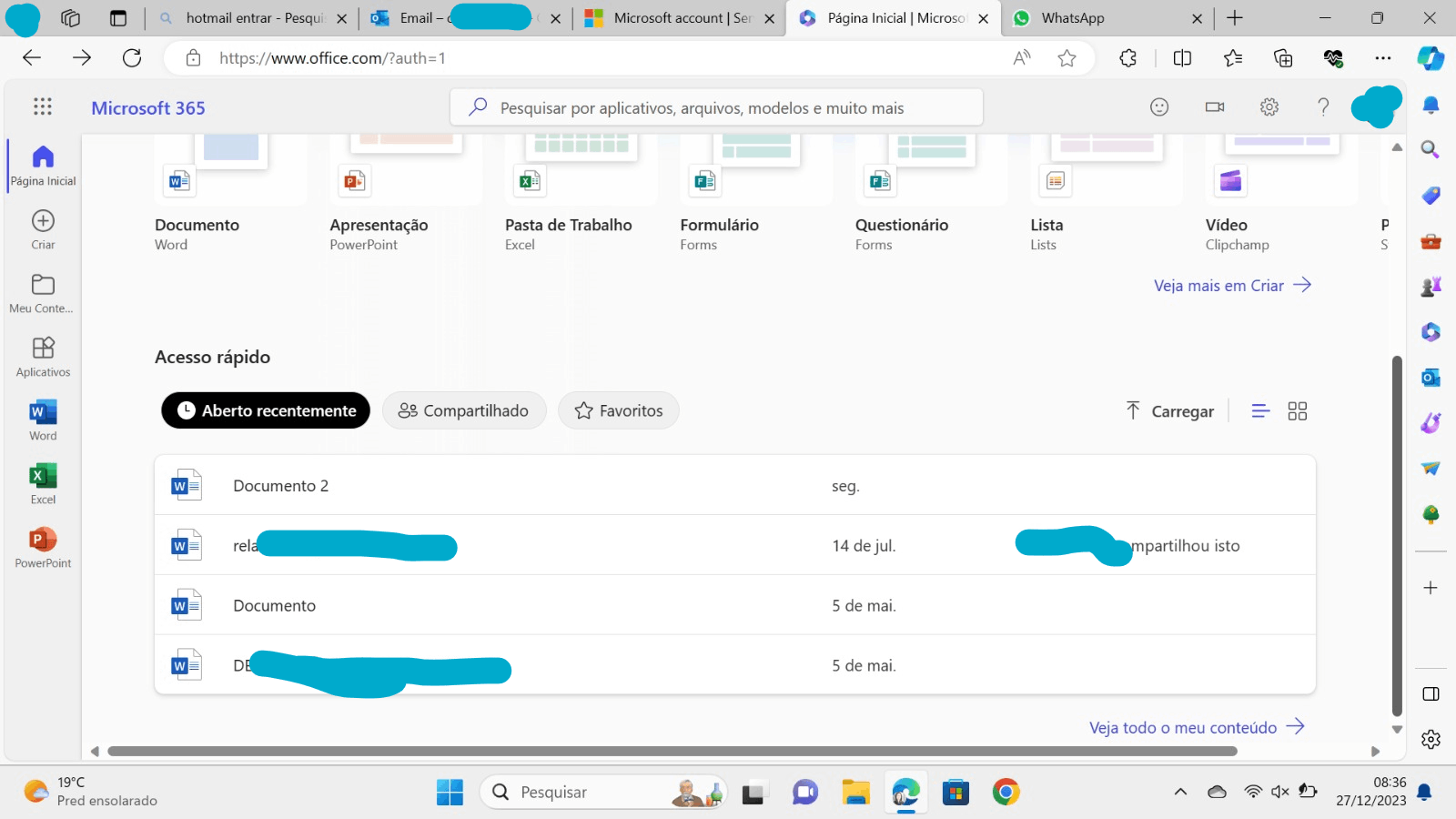
Task: Open the Windows Start menu
Action: click(450, 793)
